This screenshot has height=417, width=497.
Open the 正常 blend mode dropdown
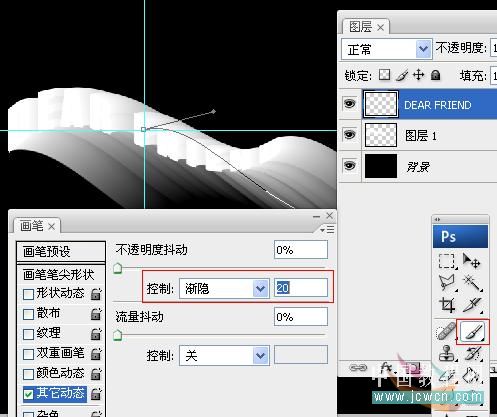point(387,49)
